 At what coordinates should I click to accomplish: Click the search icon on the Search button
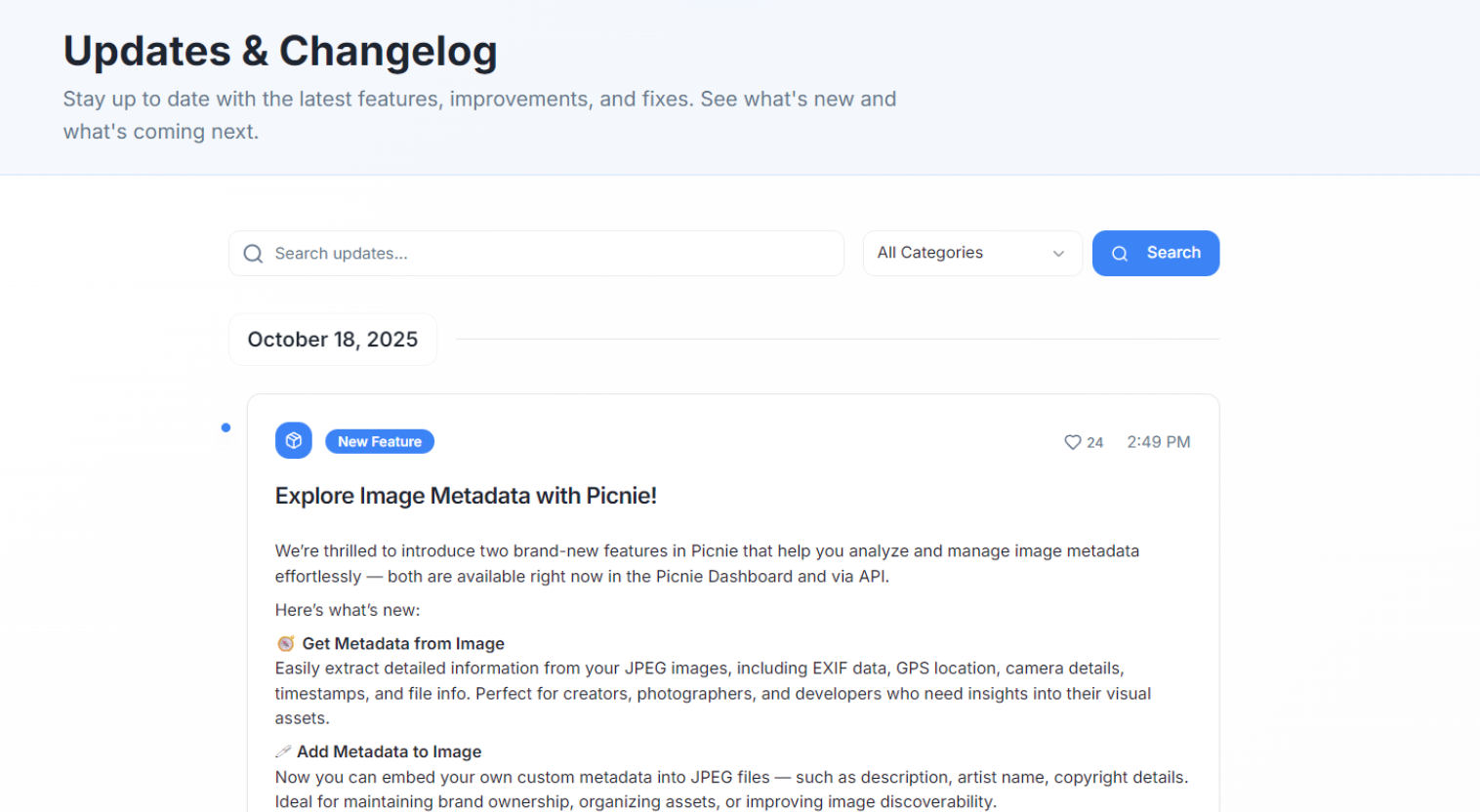coord(1120,253)
